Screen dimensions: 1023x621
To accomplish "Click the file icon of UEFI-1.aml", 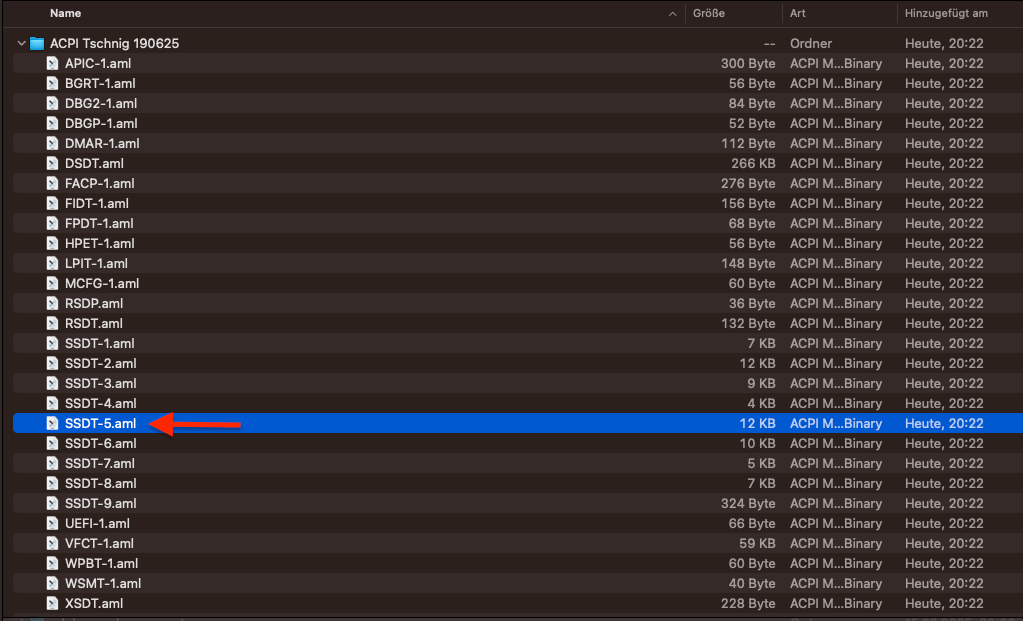I will pos(52,523).
